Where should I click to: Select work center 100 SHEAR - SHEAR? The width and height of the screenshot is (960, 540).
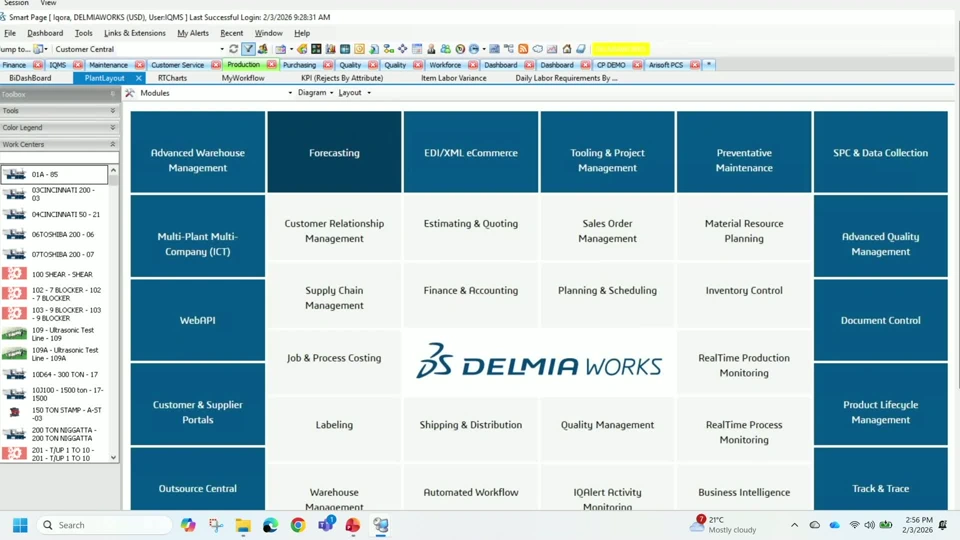click(x=54, y=274)
